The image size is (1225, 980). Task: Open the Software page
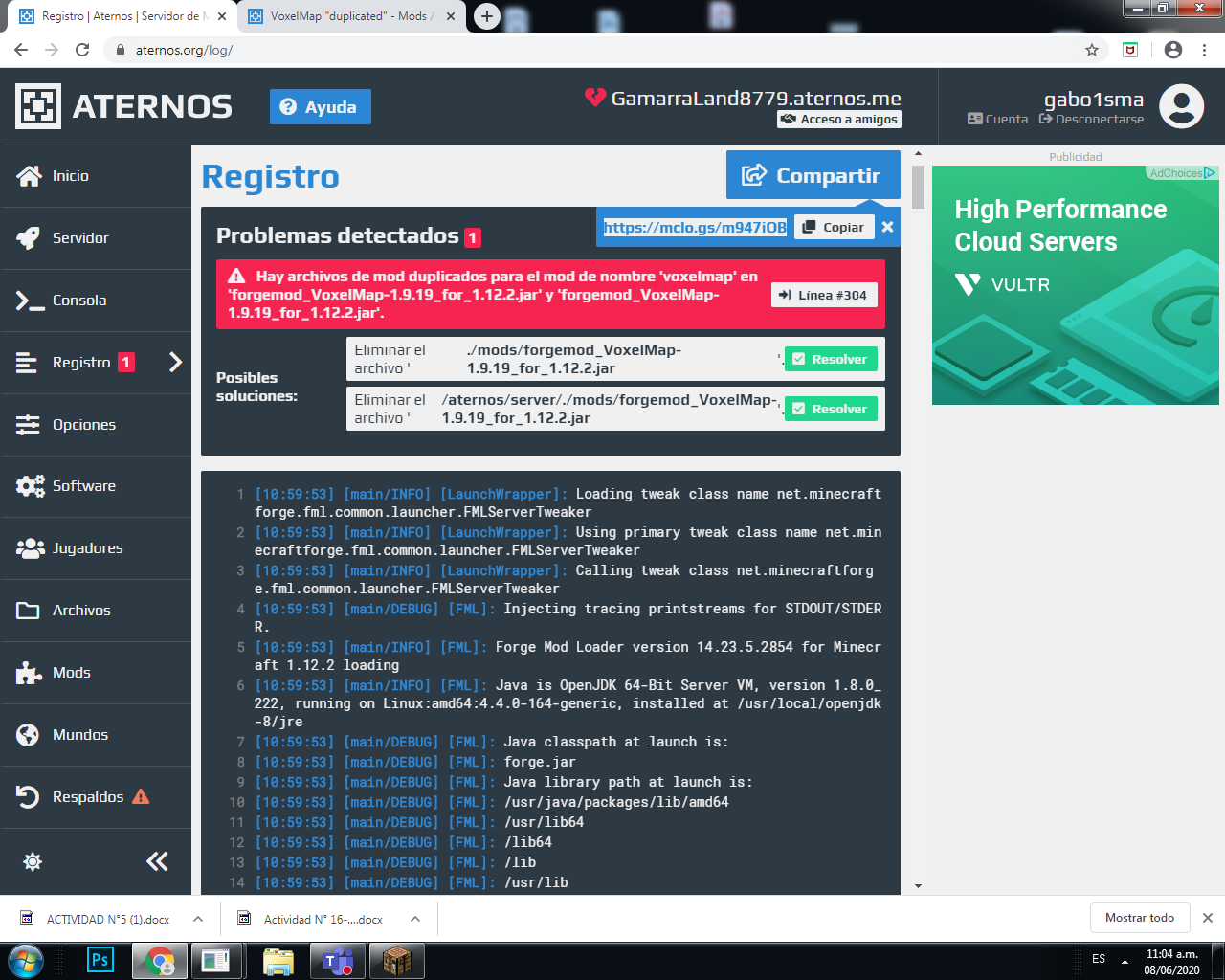tap(96, 486)
